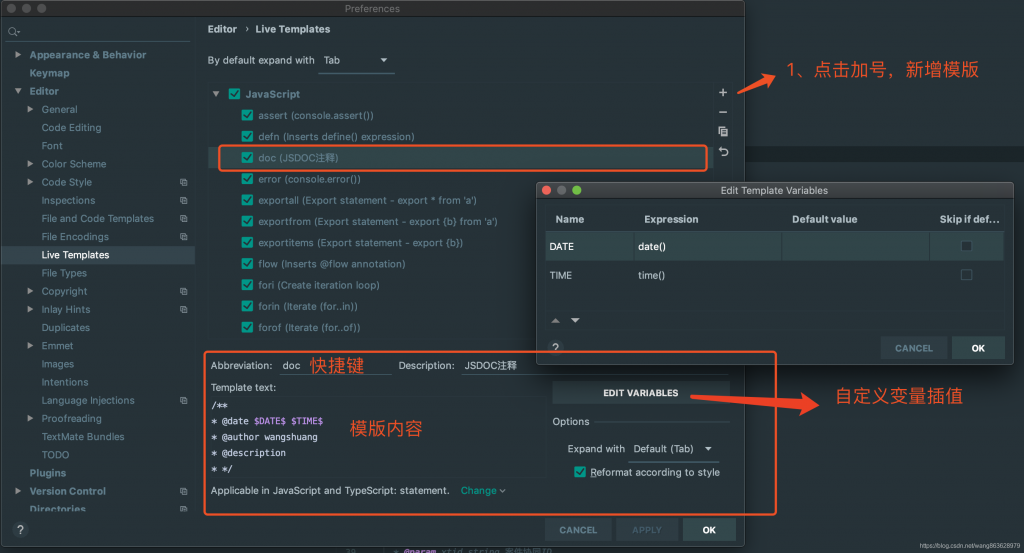Toggle the JavaScript group checkbox
The height and width of the screenshot is (553, 1024).
pos(234,94)
